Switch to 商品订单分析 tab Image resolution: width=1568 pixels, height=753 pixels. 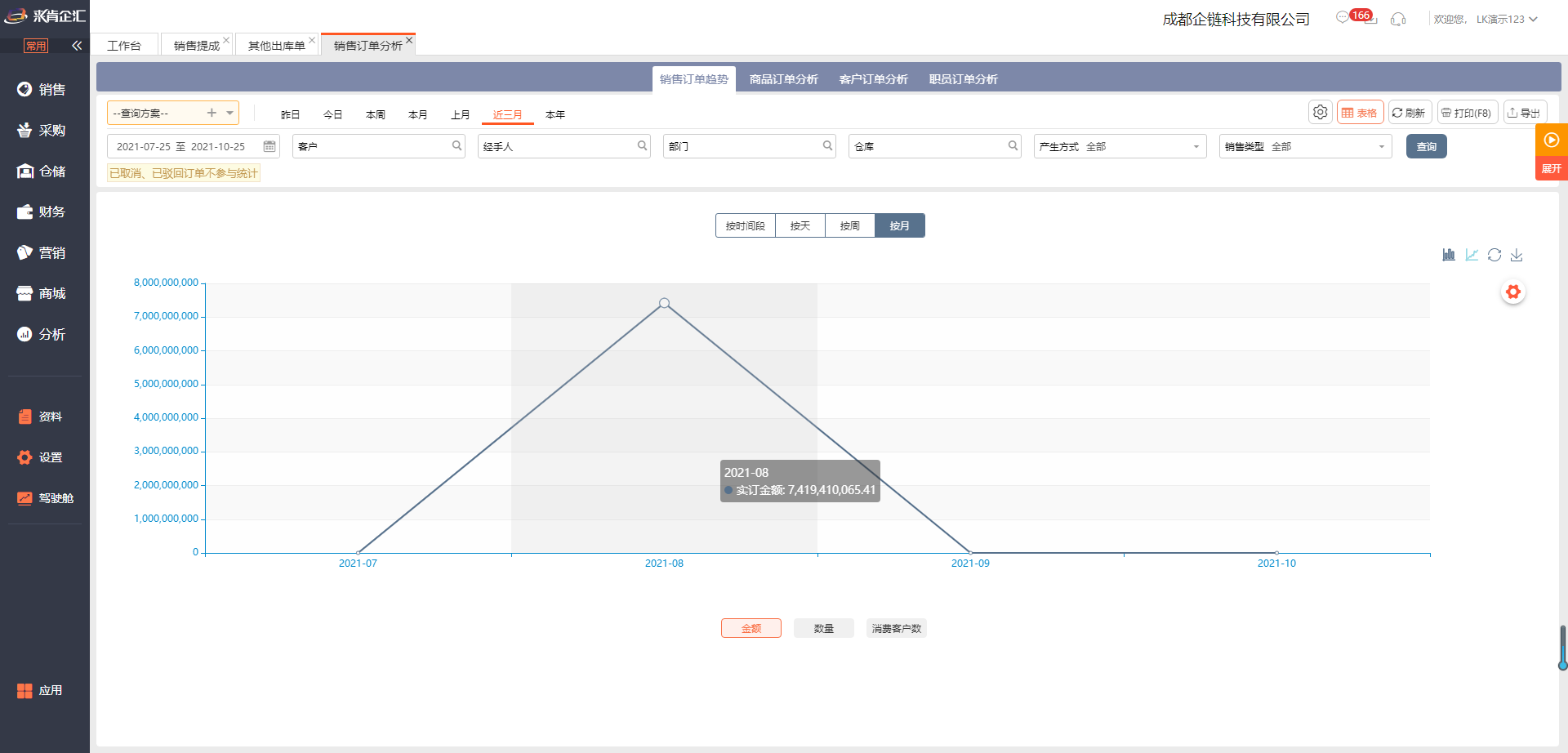coord(783,79)
